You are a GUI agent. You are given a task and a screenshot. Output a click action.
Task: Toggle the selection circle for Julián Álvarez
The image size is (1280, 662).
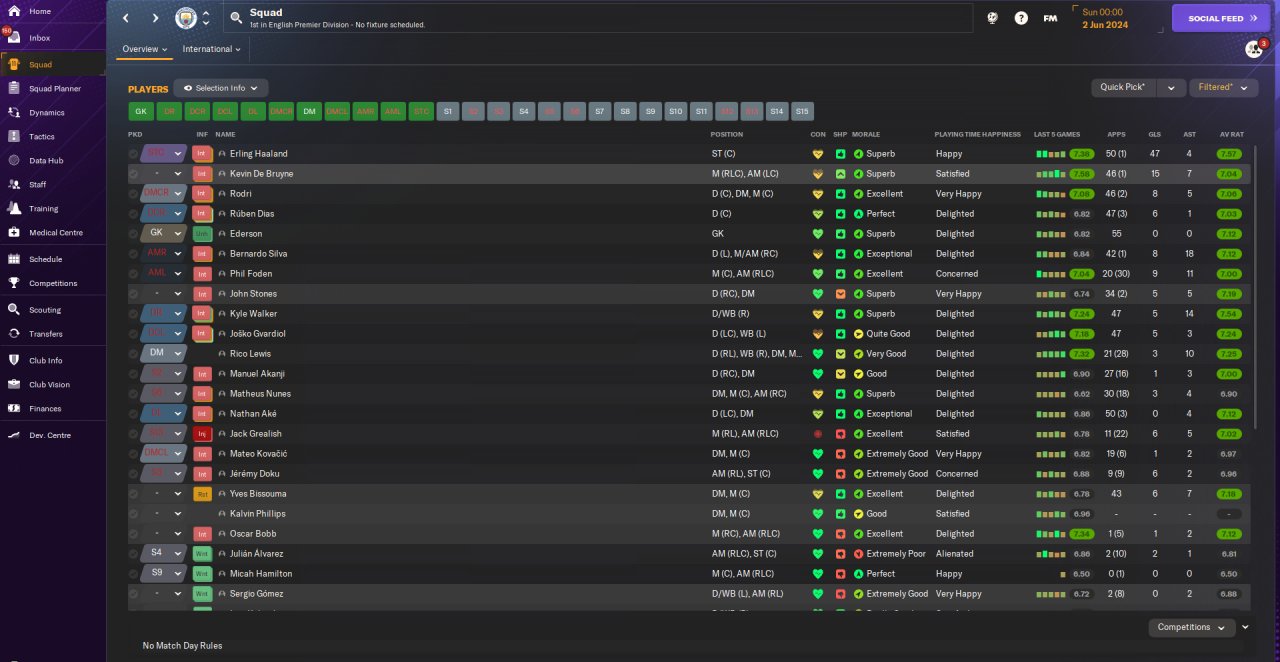[134, 554]
